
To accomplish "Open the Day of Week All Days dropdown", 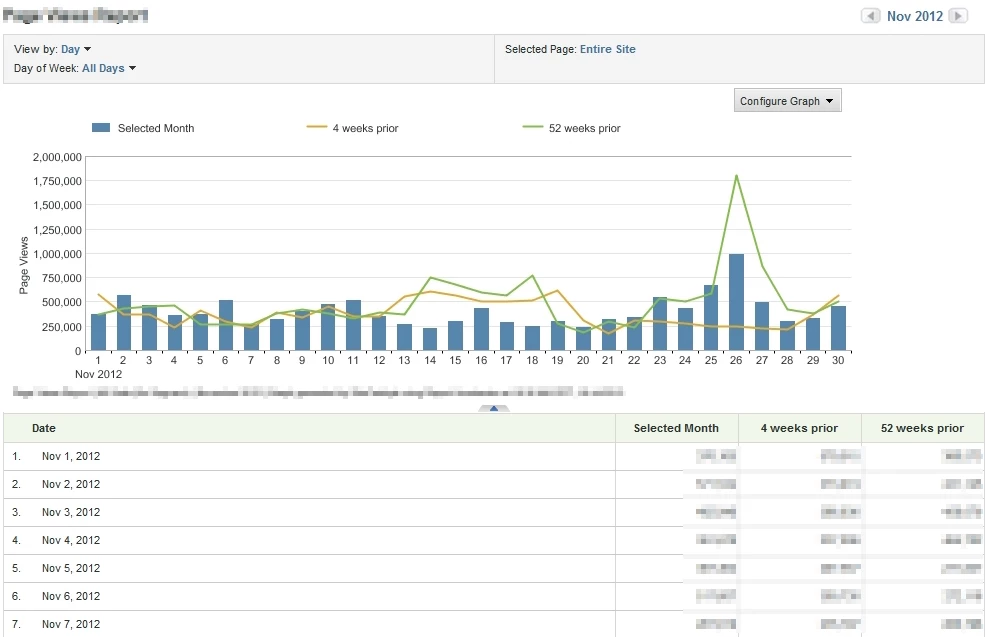I will coord(109,68).
